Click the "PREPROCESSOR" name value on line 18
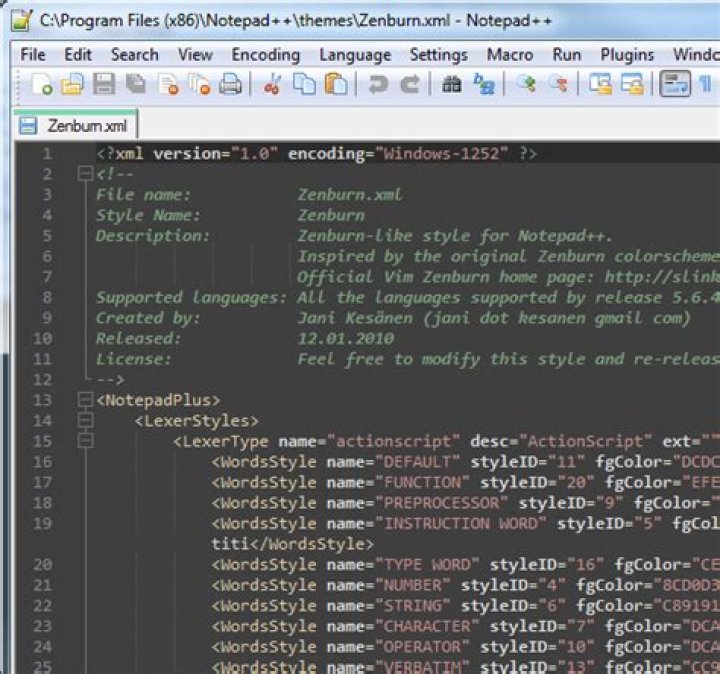The width and height of the screenshot is (720, 674). pos(441,503)
